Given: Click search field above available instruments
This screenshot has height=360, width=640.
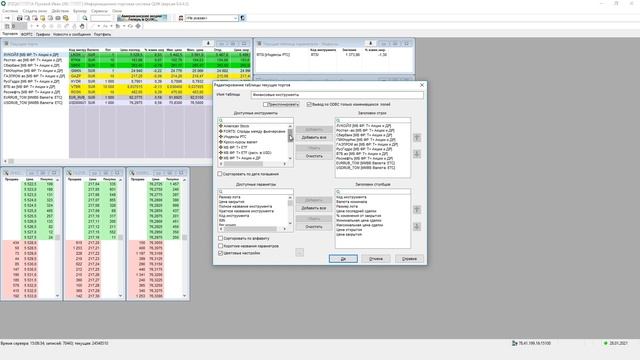Looking at the screenshot, I should 256,120.
